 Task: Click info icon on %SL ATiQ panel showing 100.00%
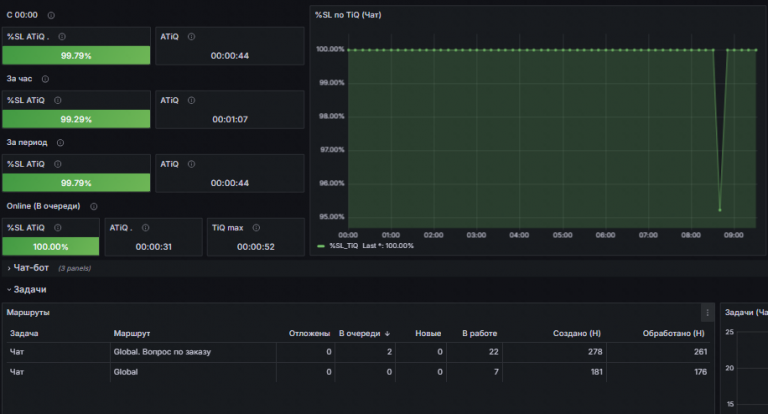point(58,228)
